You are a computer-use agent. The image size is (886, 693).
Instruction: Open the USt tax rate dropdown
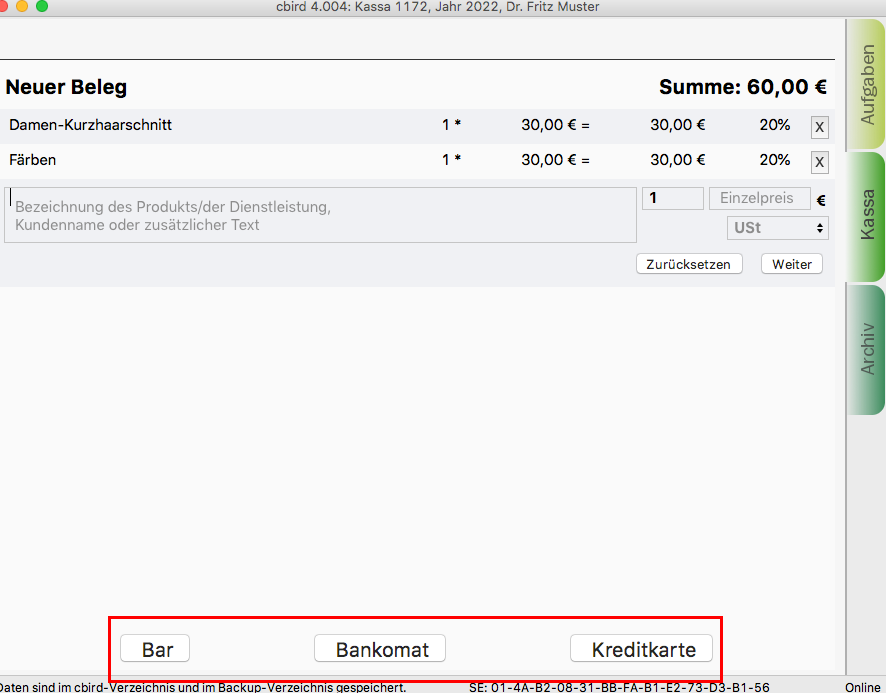pyautogui.click(x=779, y=228)
